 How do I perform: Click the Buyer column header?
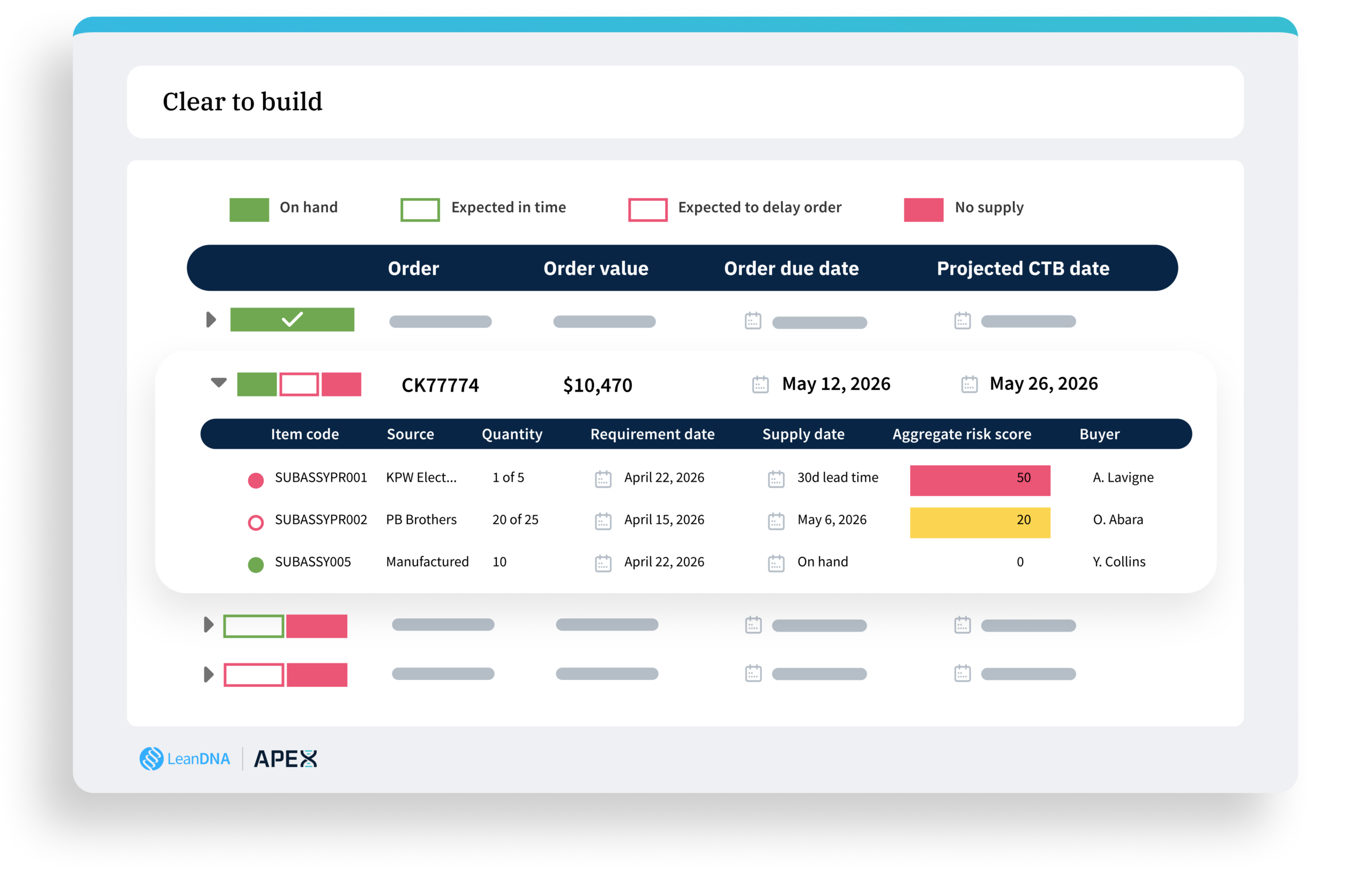pos(1100,434)
